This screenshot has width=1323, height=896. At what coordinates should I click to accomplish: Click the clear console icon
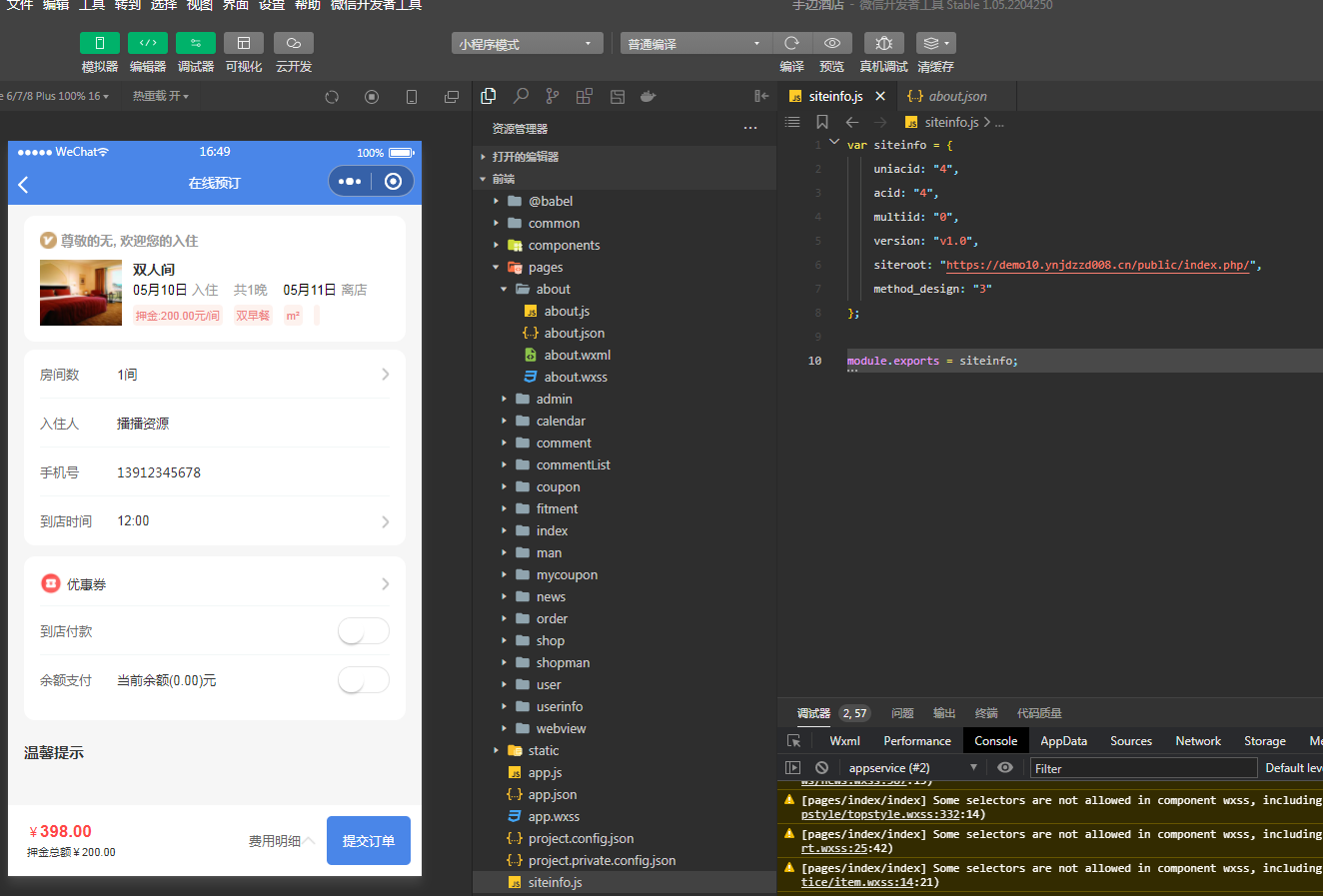(821, 768)
